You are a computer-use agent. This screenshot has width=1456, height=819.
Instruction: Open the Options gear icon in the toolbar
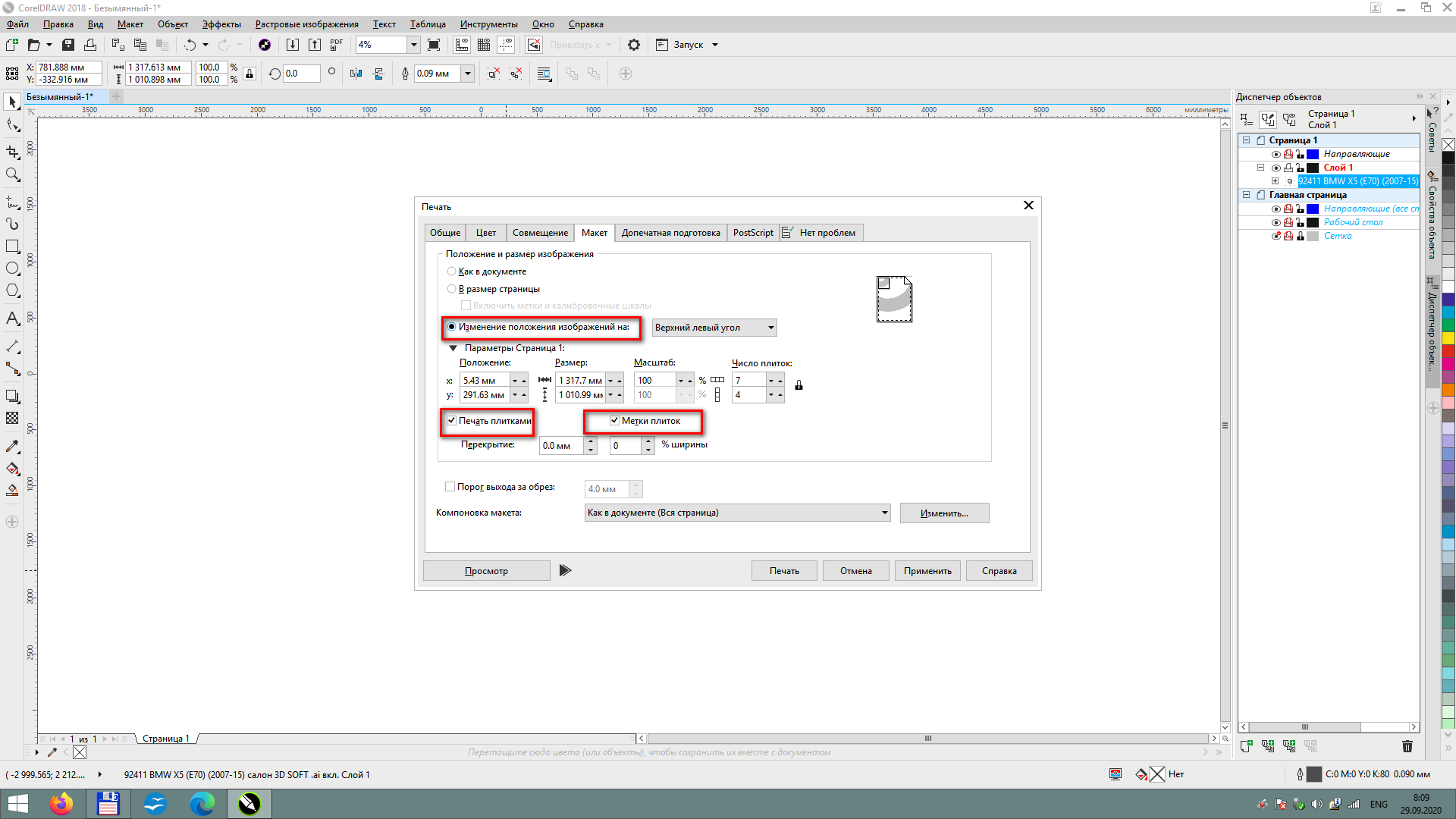coord(634,45)
